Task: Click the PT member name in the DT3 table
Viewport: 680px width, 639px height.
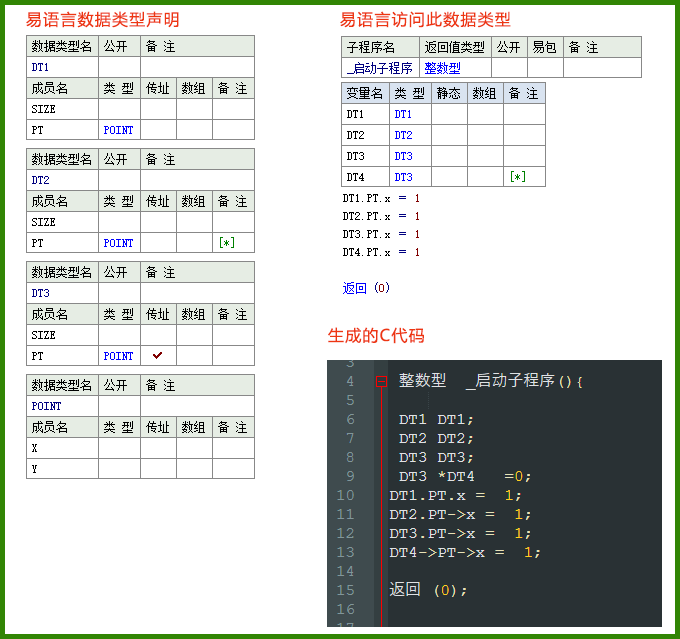Action: point(37,356)
